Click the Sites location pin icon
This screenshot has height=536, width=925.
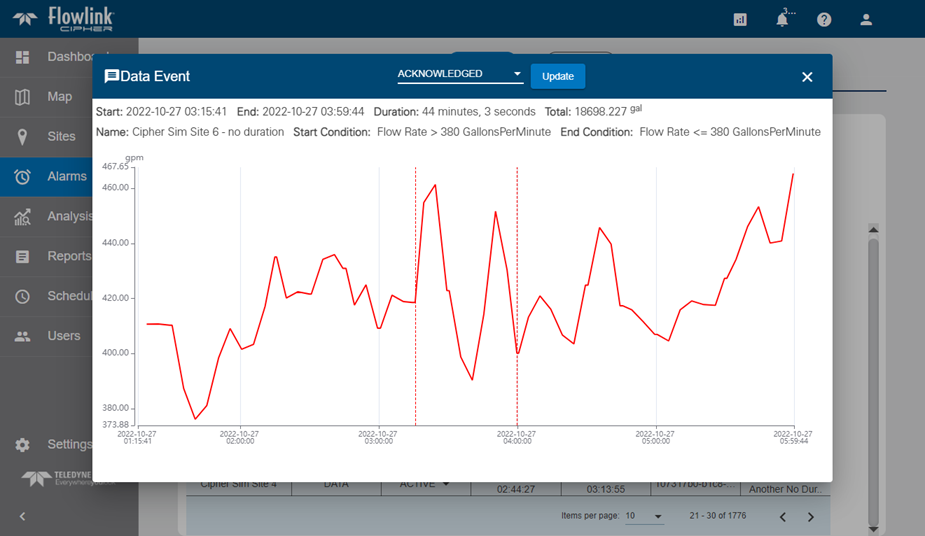click(x=23, y=137)
